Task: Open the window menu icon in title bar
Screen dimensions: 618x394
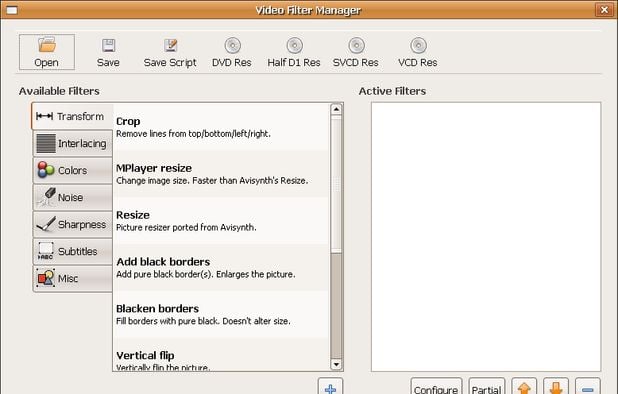Action: click(x=12, y=10)
